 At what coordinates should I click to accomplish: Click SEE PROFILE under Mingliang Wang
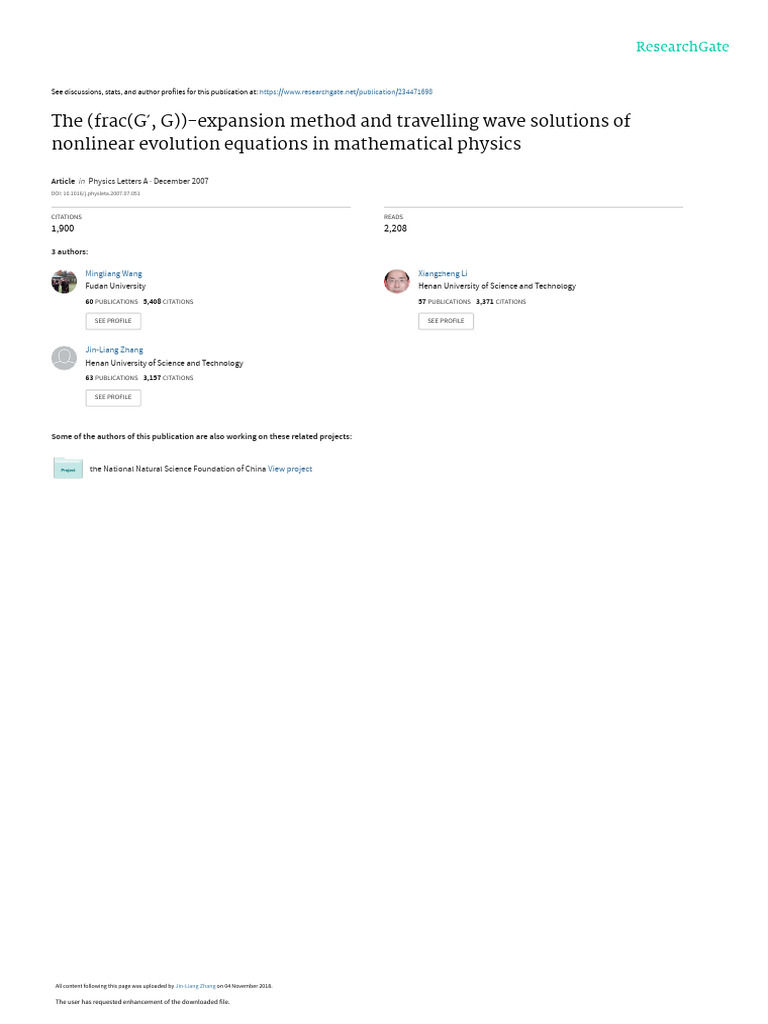[113, 321]
